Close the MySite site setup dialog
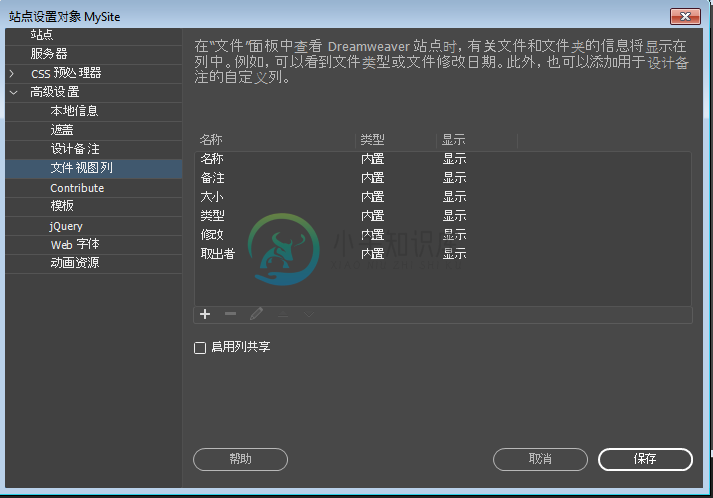 (685, 16)
